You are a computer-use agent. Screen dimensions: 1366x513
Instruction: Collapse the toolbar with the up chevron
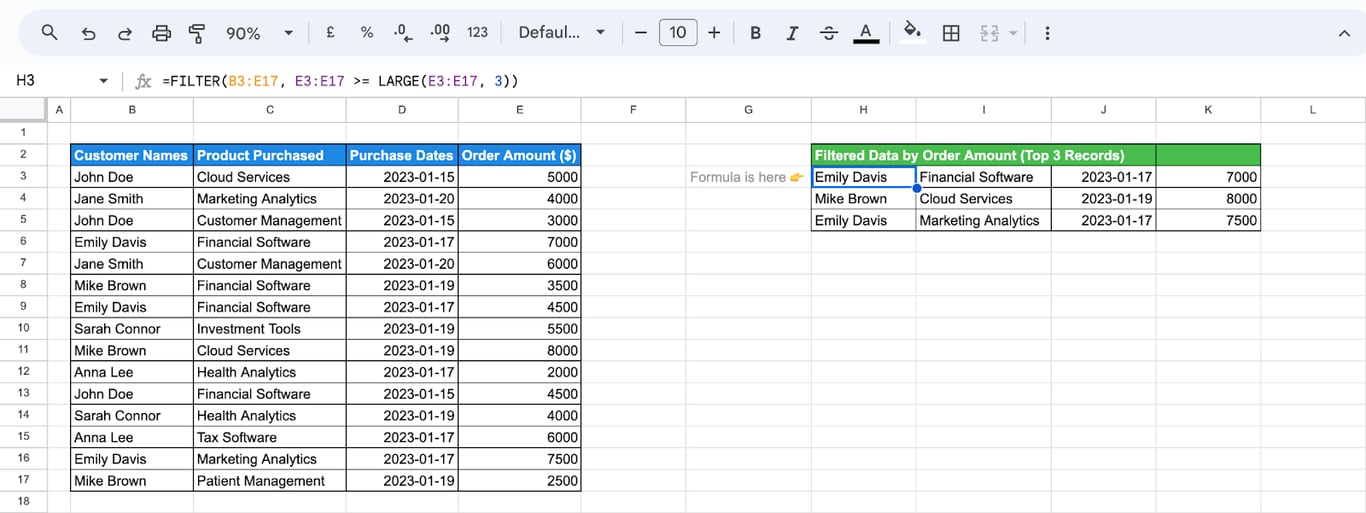(x=1345, y=33)
